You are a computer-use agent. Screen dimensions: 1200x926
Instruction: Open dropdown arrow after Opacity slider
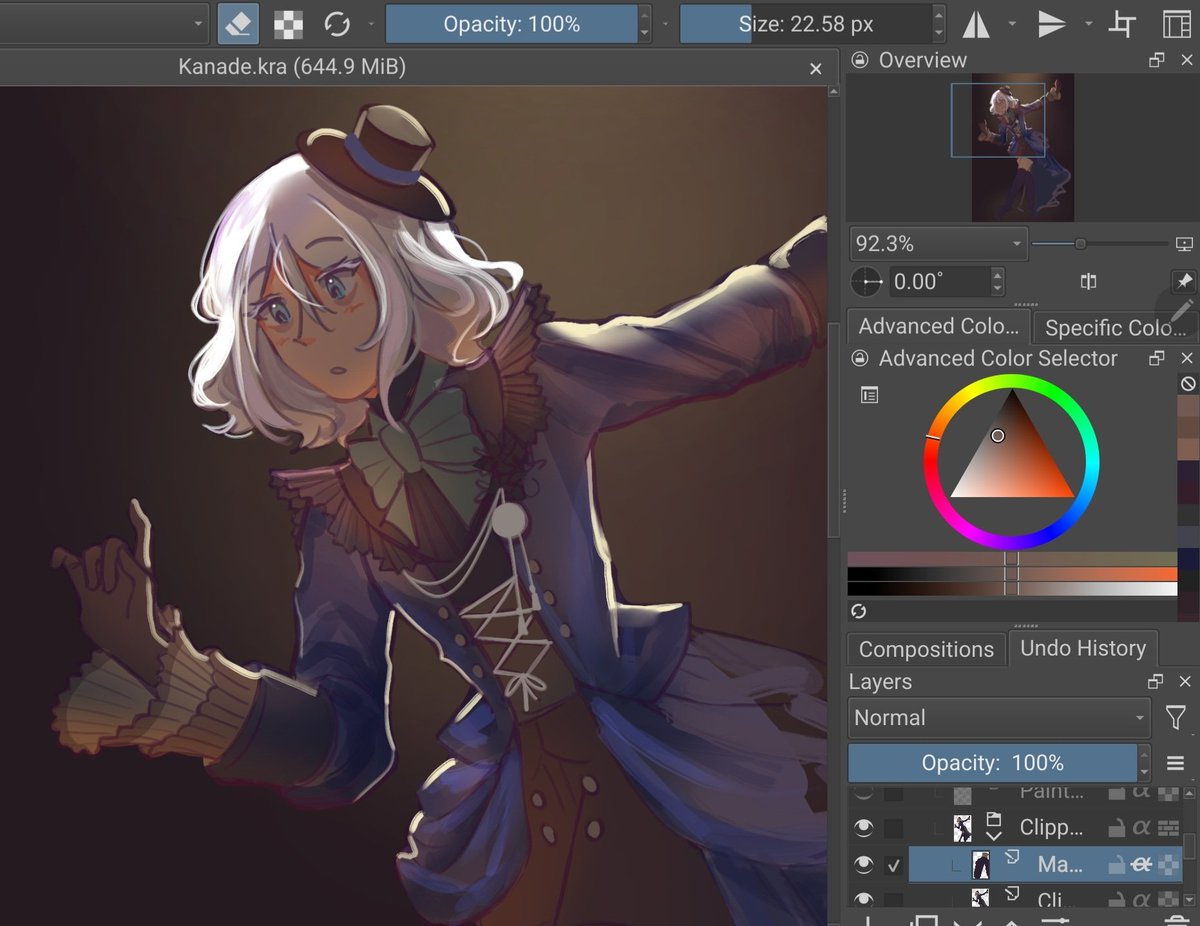point(665,23)
